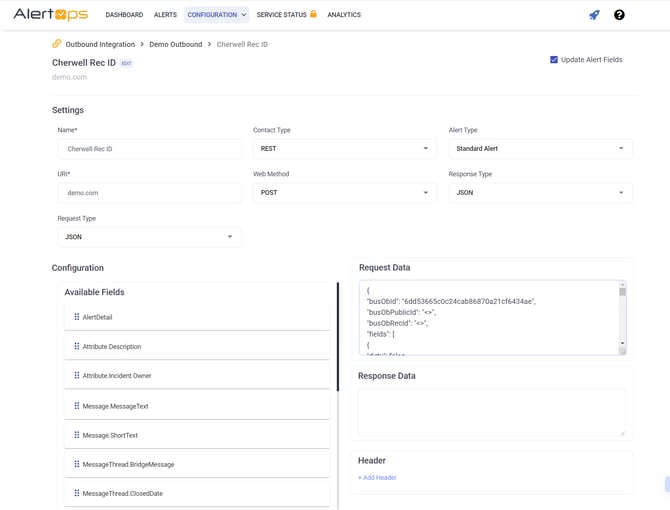This screenshot has height=510, width=670.
Task: Open the Configuration menu
Action: (x=216, y=15)
